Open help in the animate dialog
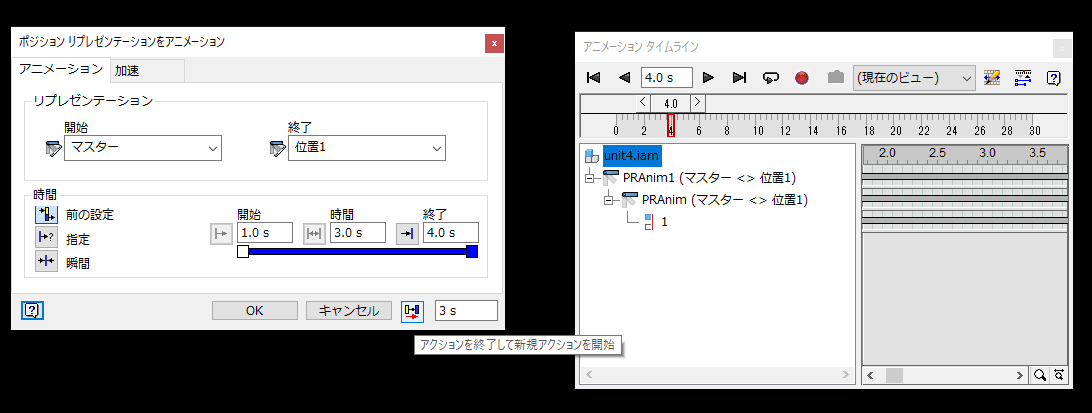This screenshot has width=1092, height=413. pos(33,311)
